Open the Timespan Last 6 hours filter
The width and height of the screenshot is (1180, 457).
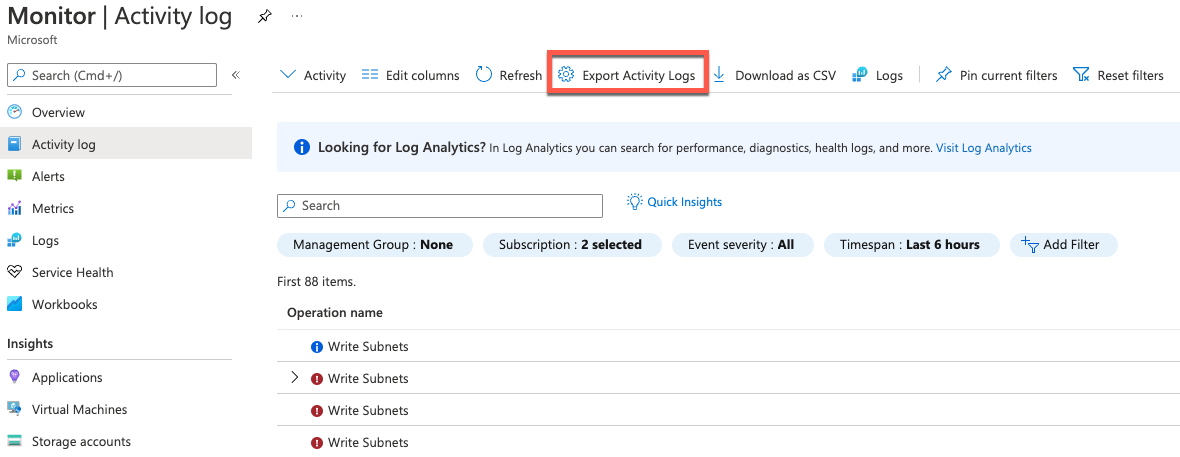click(x=911, y=245)
